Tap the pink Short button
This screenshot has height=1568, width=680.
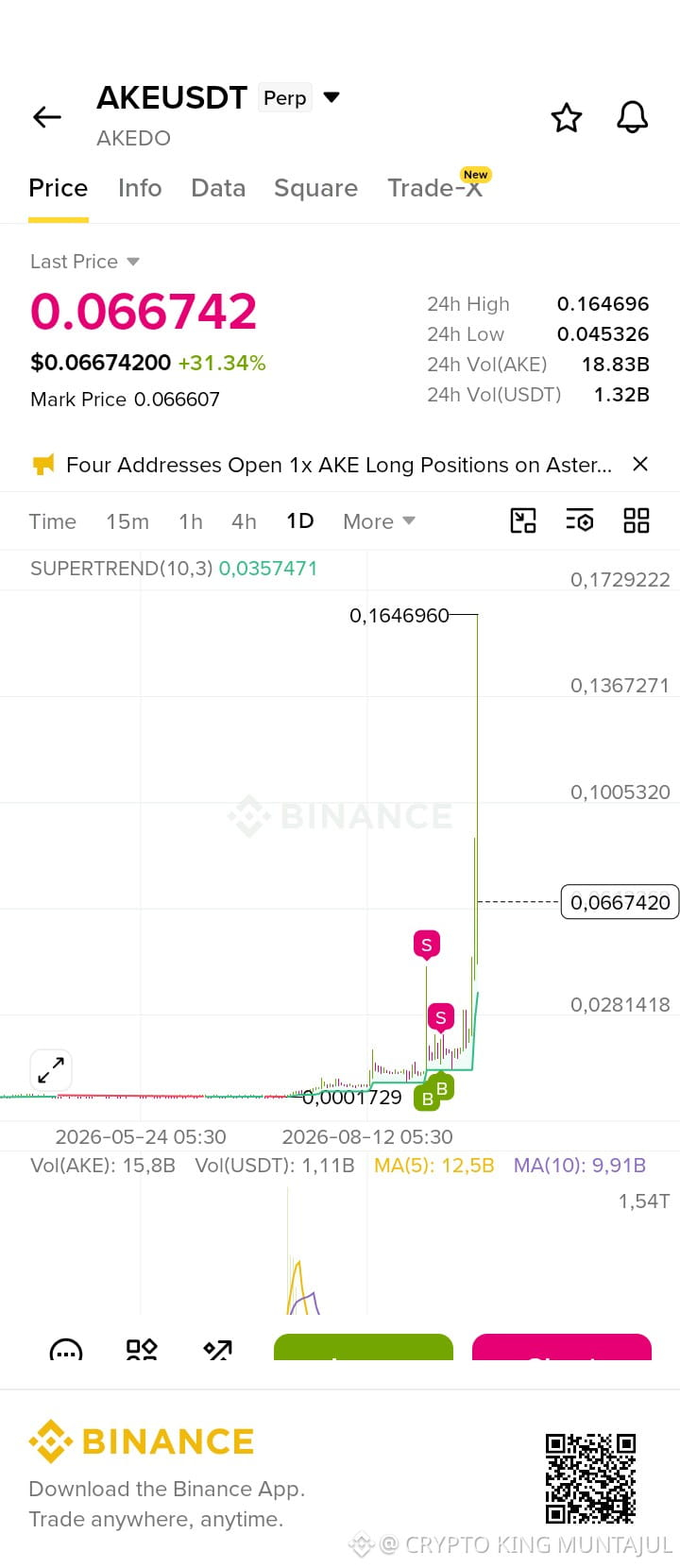coord(562,1347)
